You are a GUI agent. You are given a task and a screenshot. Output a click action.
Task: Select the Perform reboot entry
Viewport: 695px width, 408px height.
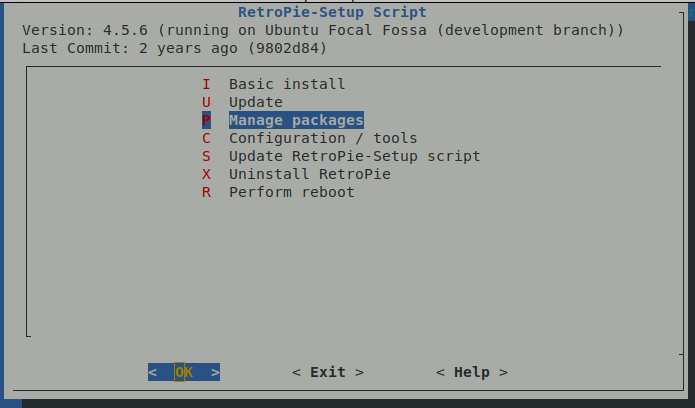[x=291, y=192]
